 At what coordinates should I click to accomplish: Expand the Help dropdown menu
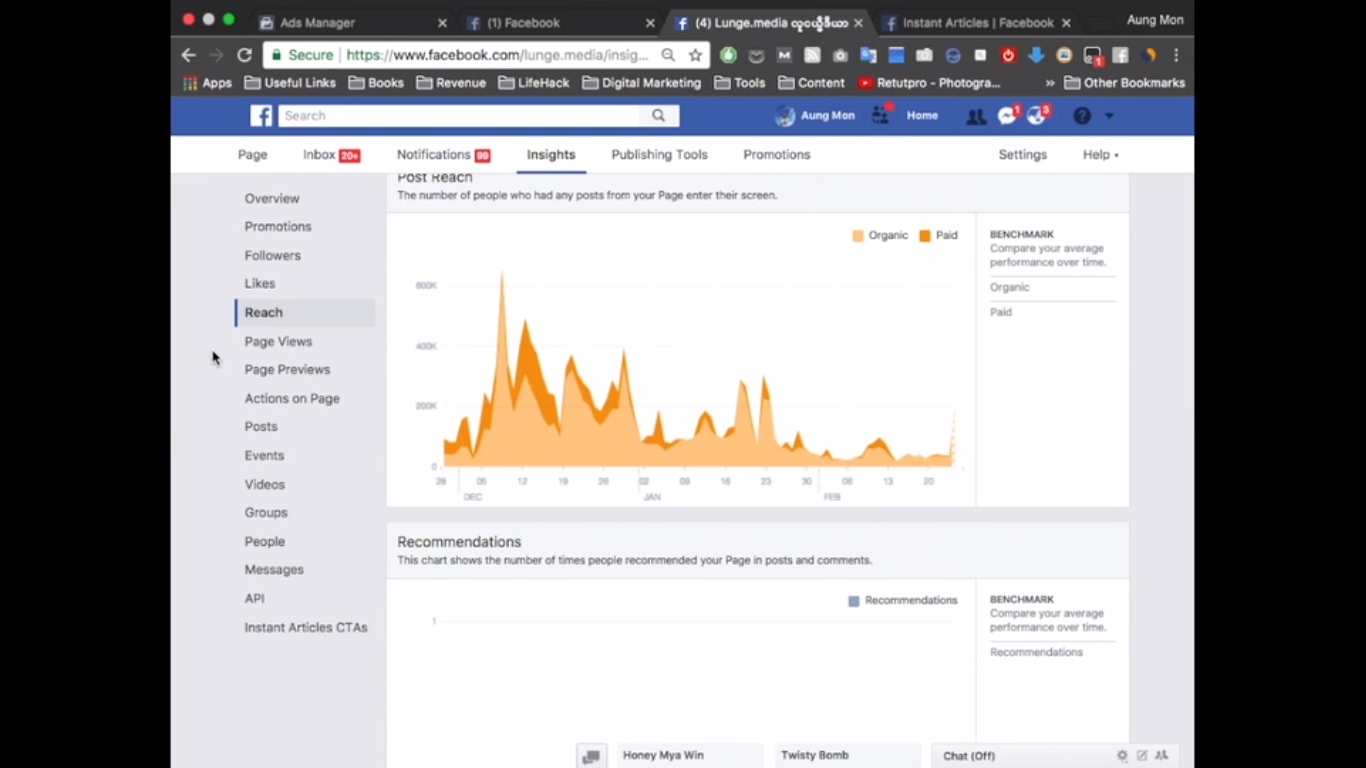click(x=1101, y=155)
